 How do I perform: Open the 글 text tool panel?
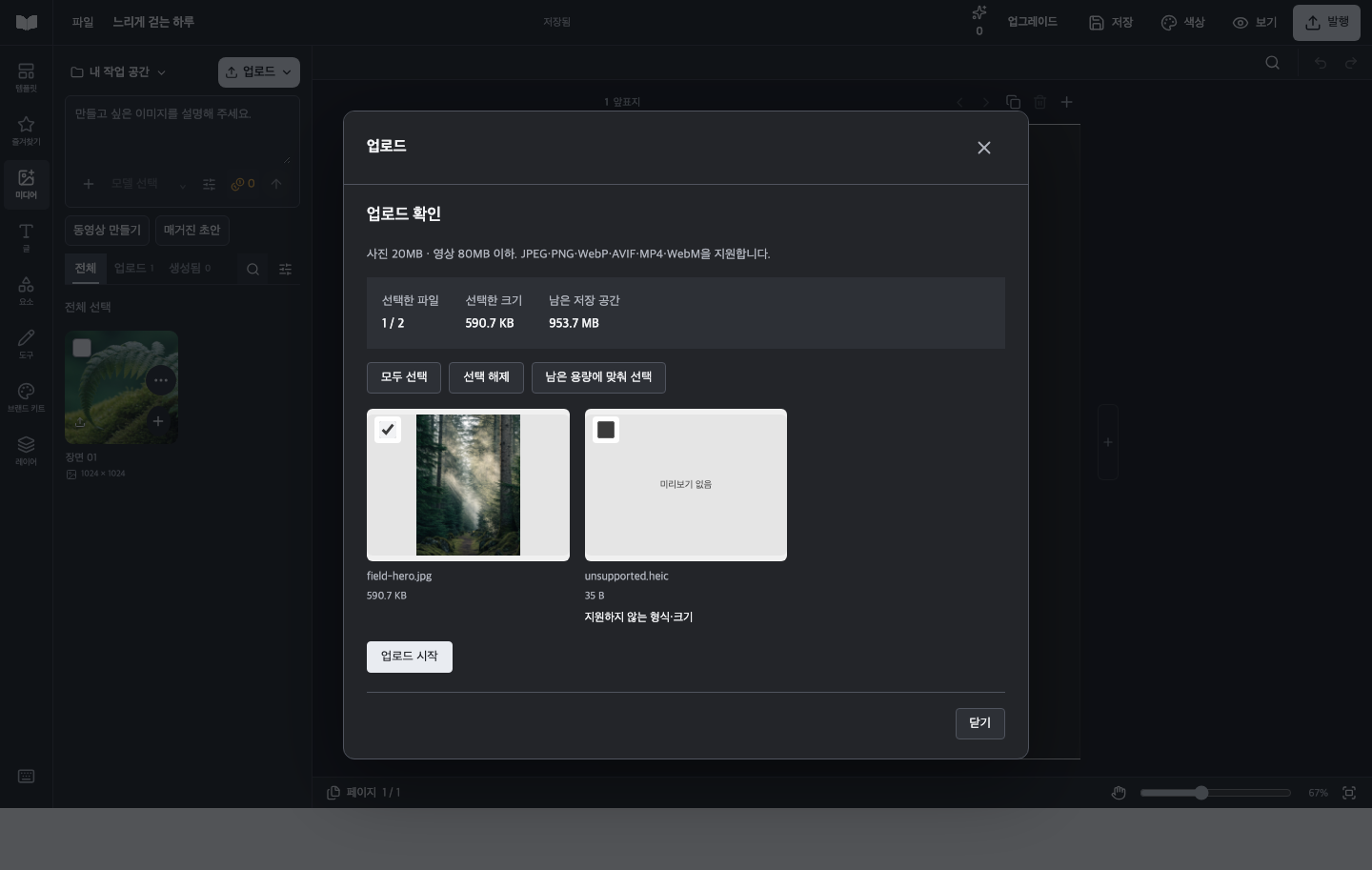(x=26, y=237)
